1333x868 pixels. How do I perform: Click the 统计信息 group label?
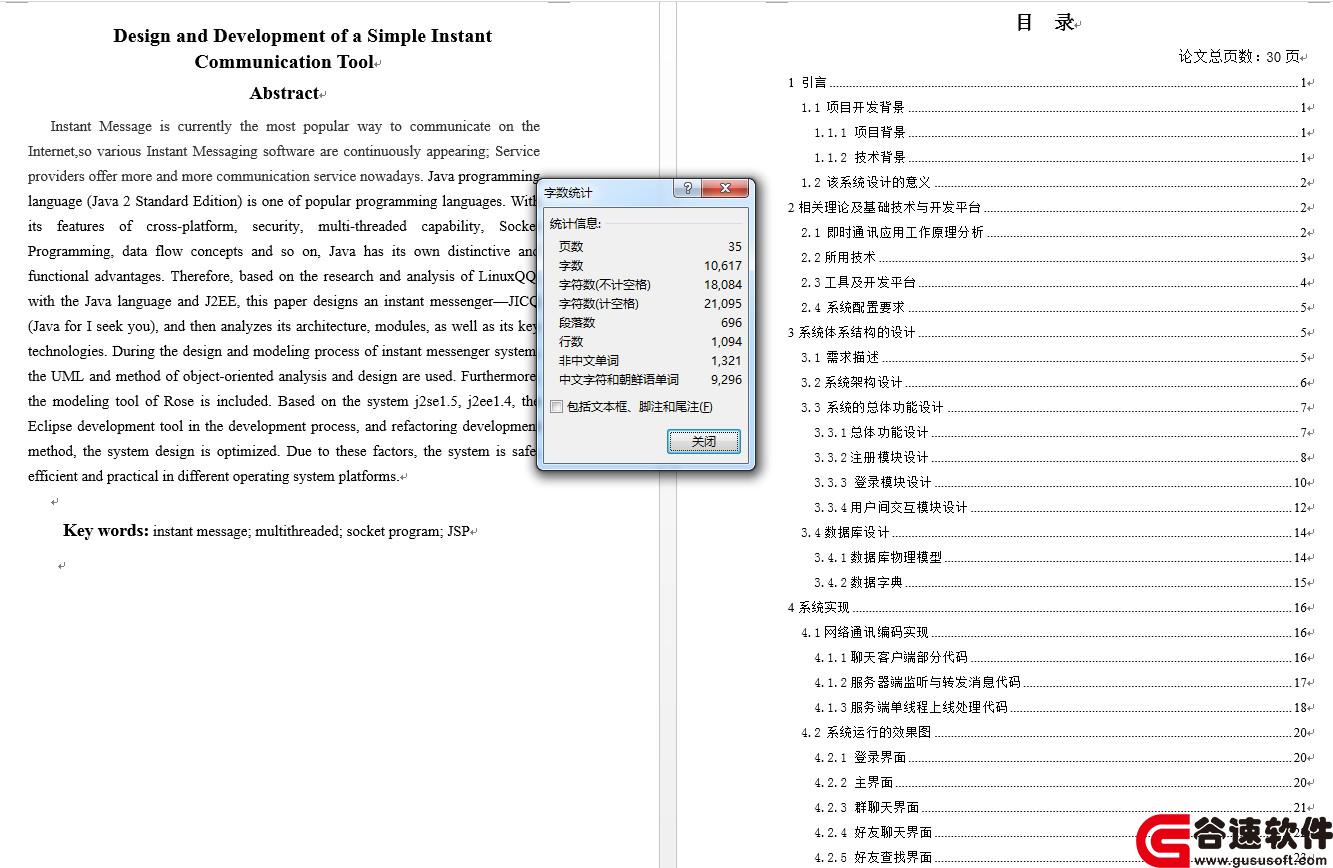click(576, 223)
